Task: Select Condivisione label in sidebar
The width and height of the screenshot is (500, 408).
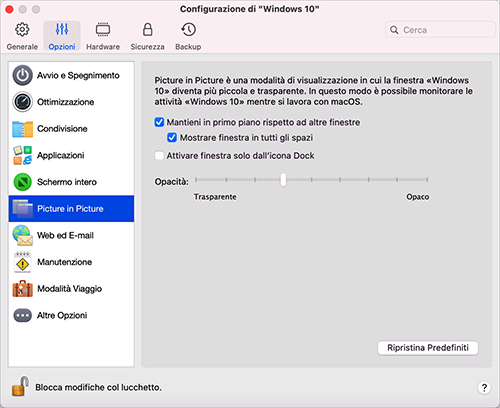Action: tap(62, 129)
